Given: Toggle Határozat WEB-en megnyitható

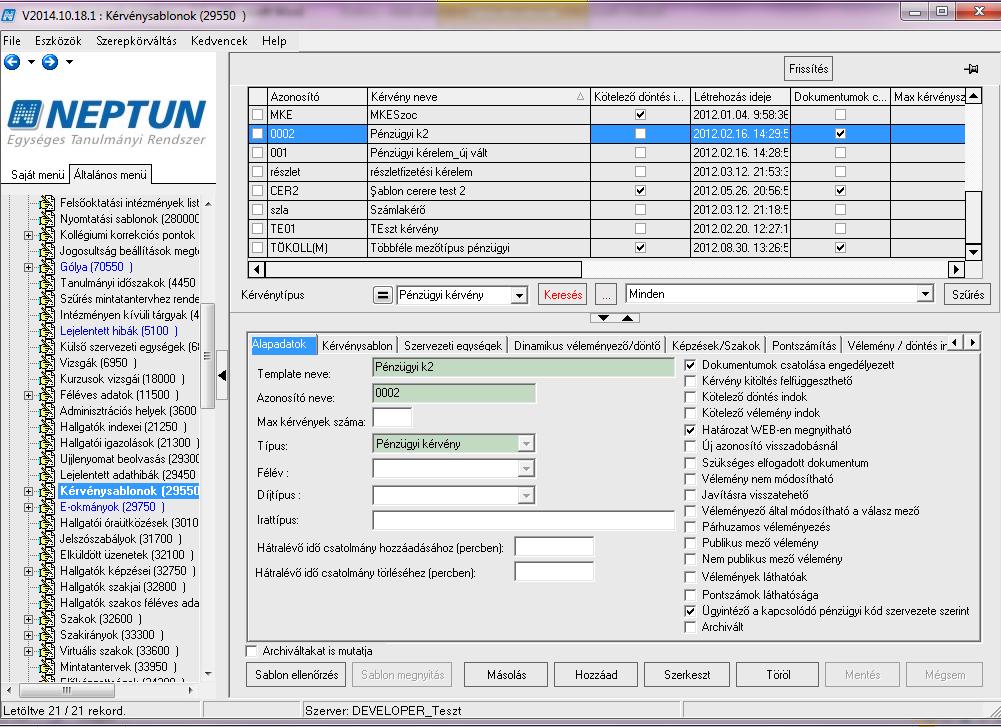Looking at the screenshot, I should coord(690,430).
